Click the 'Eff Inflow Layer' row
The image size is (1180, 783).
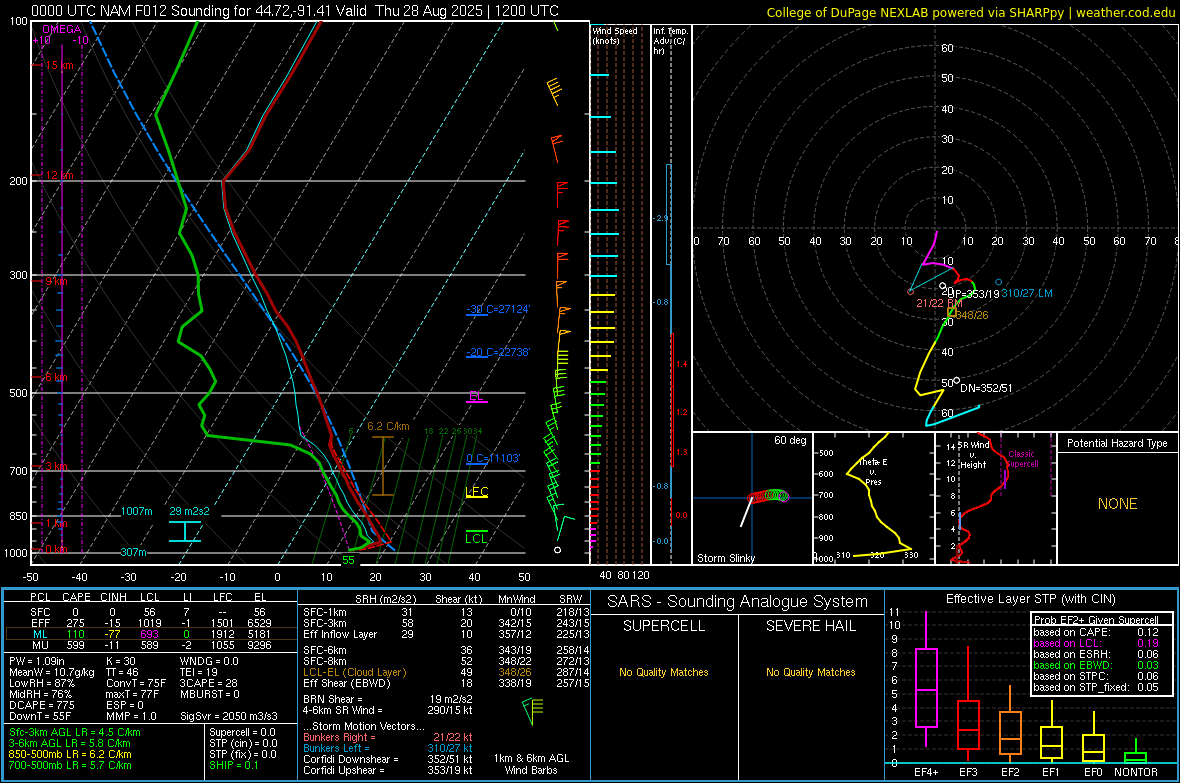(446, 634)
